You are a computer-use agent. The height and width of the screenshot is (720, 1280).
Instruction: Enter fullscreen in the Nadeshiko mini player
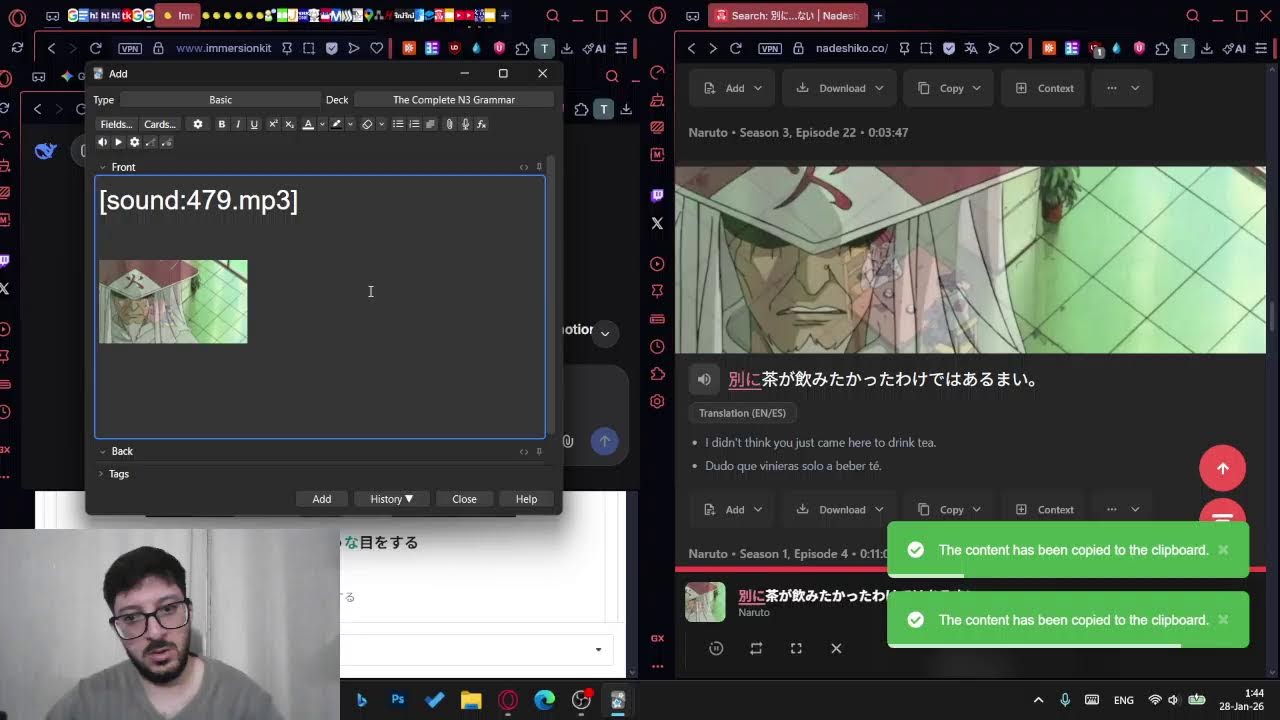796,648
